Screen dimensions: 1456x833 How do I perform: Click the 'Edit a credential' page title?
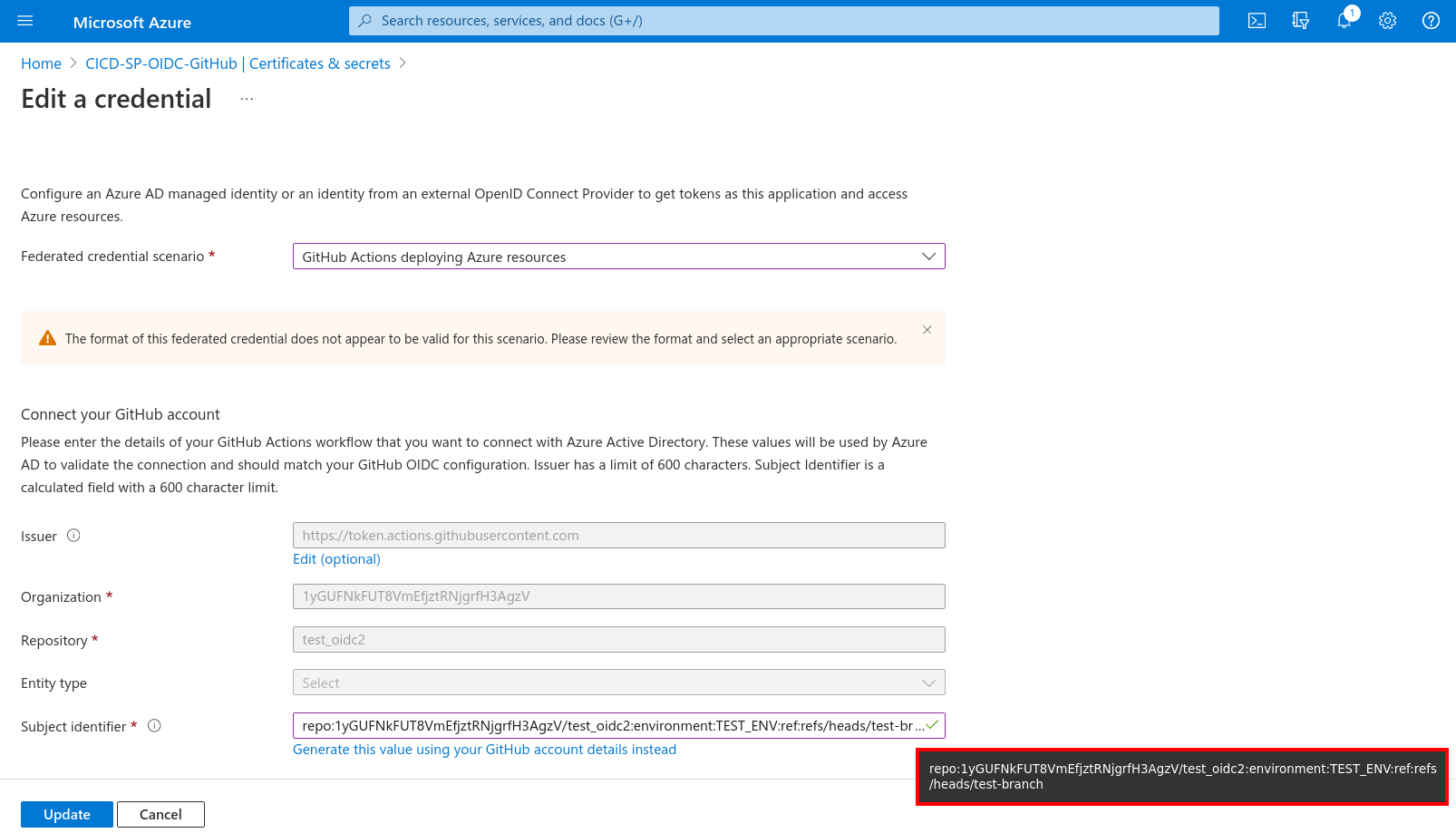tap(116, 99)
